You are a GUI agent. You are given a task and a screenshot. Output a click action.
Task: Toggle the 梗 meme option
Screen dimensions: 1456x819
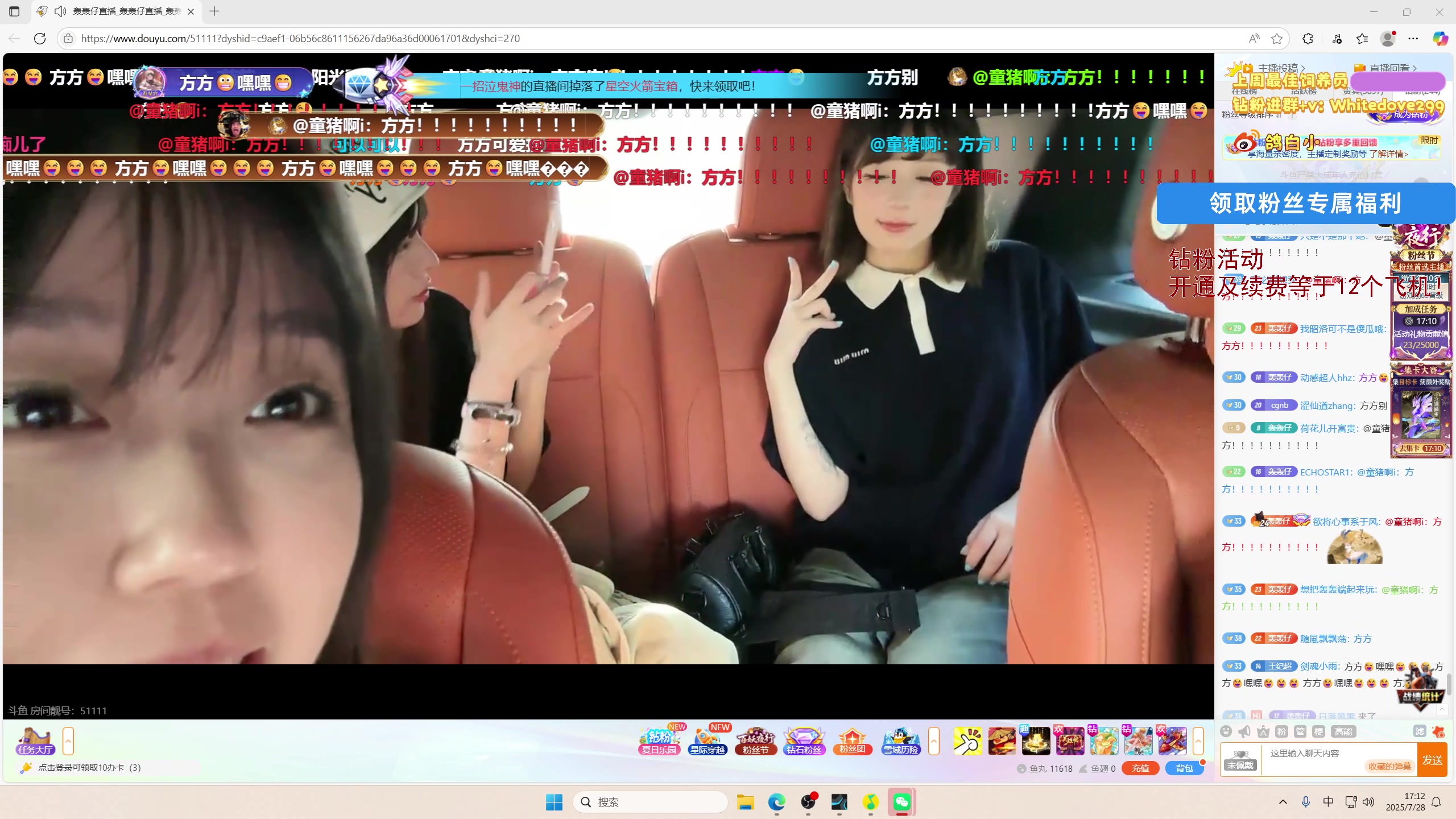click(1319, 731)
